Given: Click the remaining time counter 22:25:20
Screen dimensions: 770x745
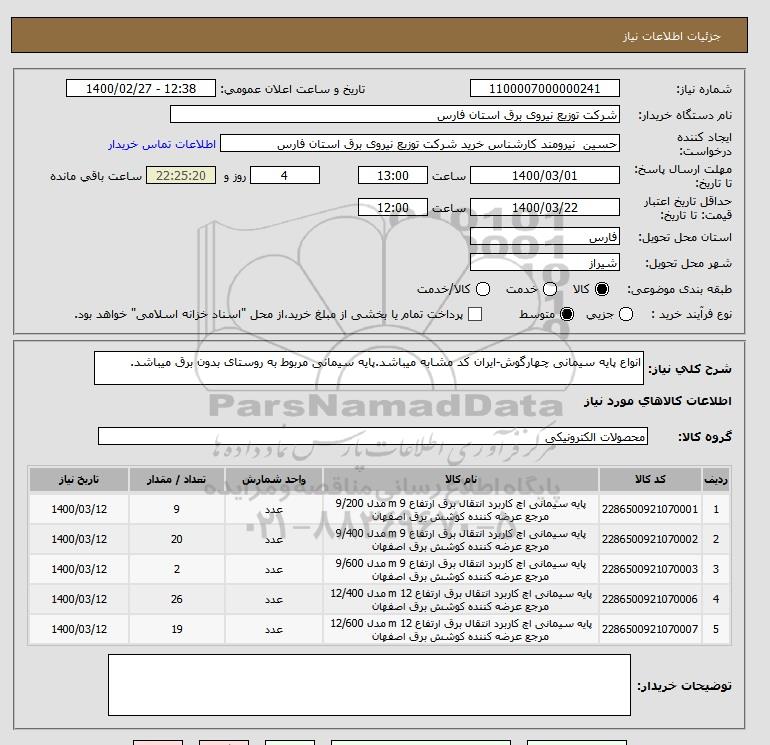Looking at the screenshot, I should (x=181, y=175).
